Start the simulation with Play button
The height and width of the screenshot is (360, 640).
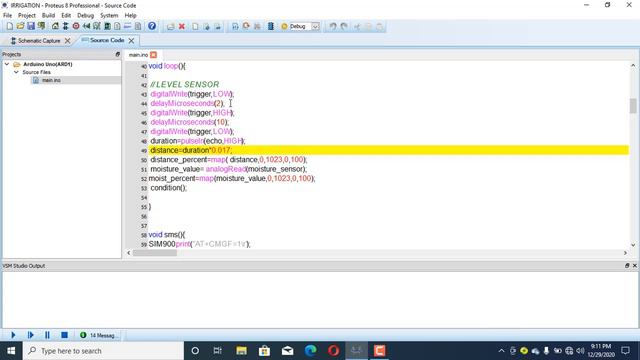(x=13, y=335)
